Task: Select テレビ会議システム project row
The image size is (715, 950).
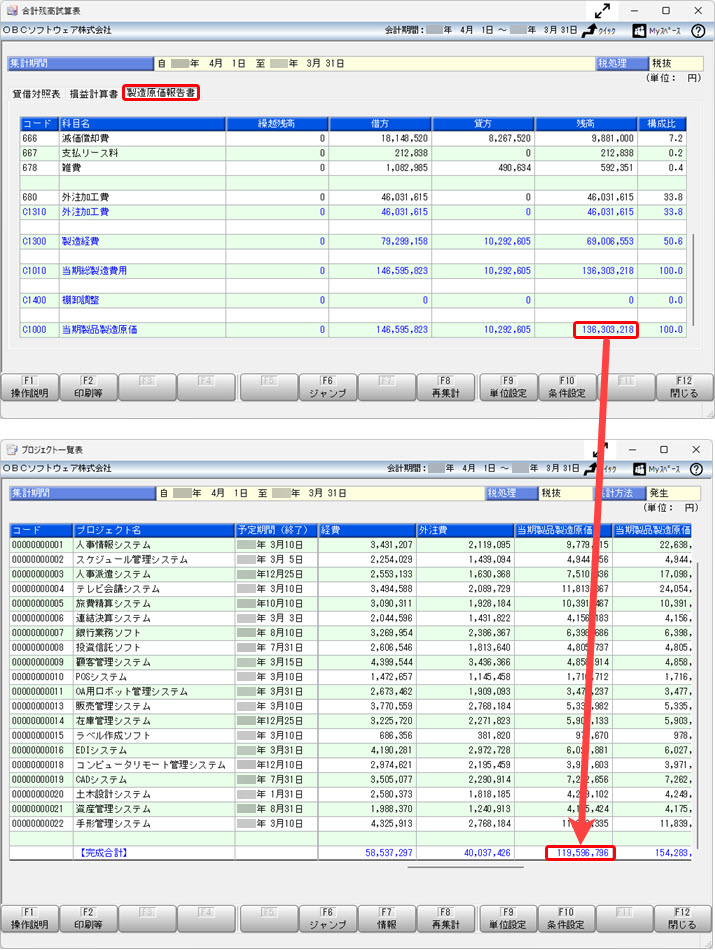Action: [351, 589]
